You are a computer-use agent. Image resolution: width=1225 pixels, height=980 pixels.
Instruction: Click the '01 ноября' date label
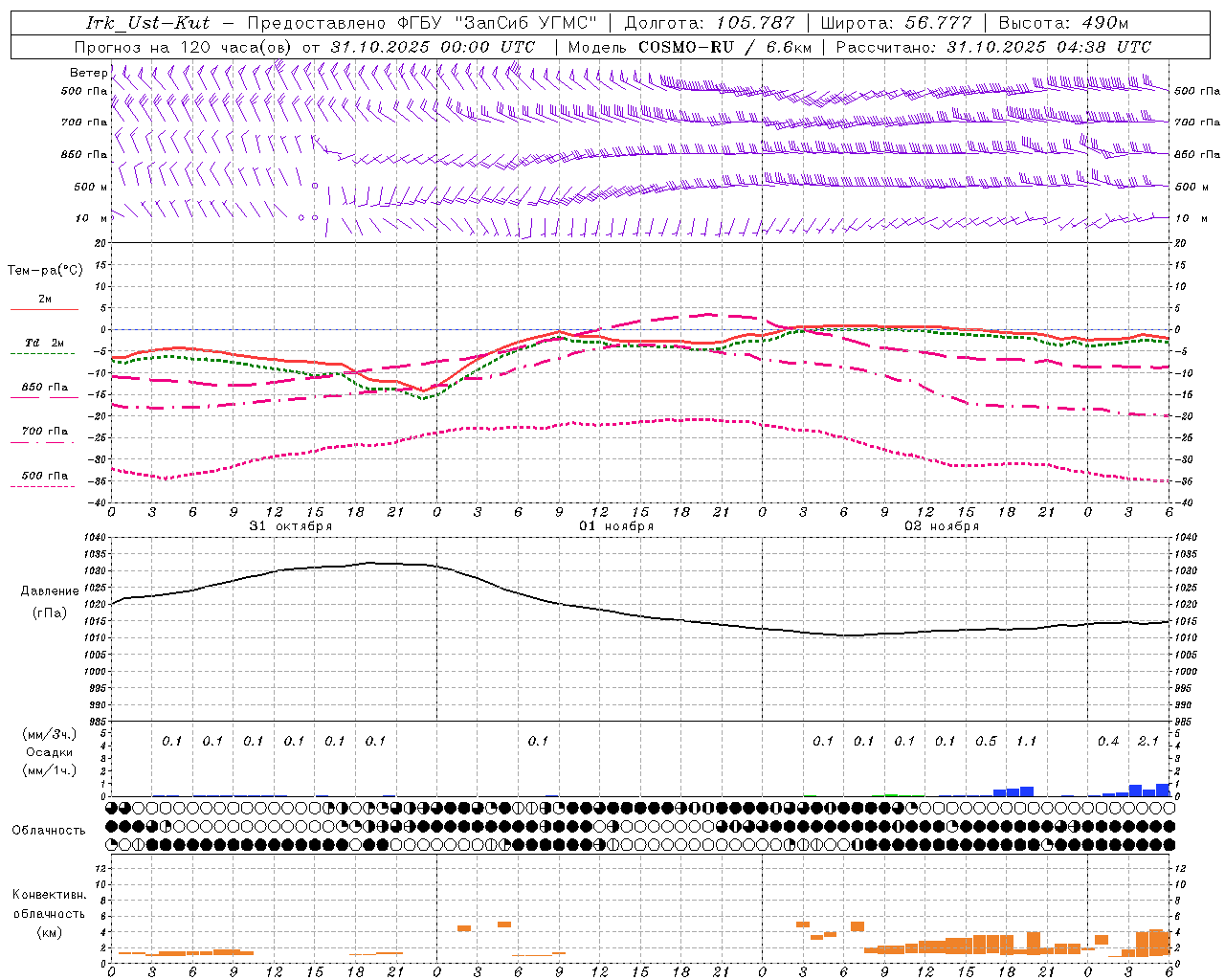[x=616, y=526]
